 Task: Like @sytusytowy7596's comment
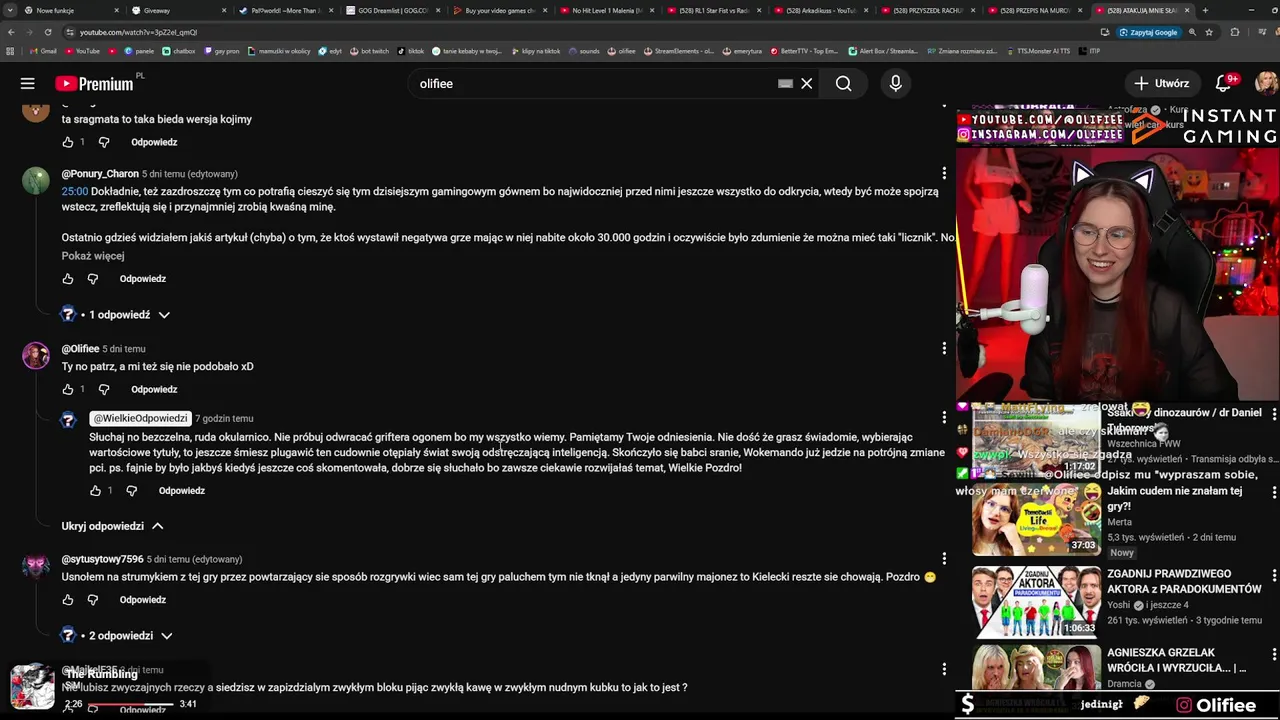pyautogui.click(x=68, y=600)
